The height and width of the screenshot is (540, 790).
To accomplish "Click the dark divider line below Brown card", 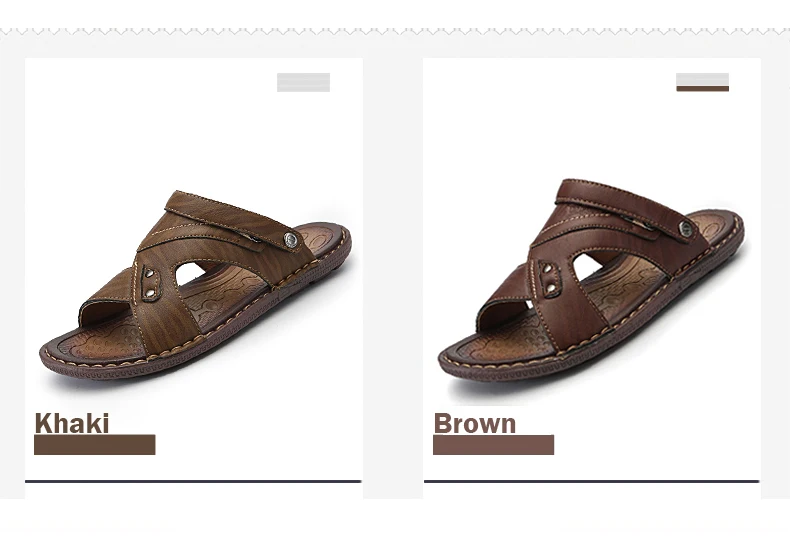I will click(591, 482).
